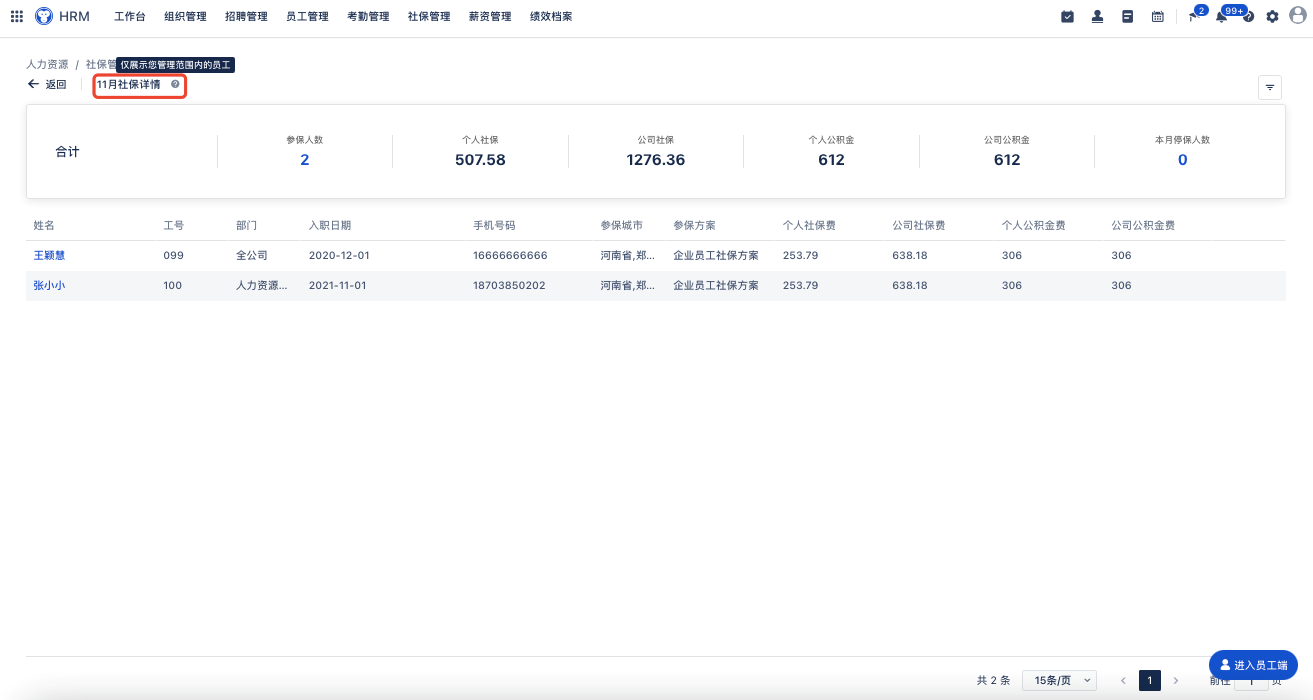
Task: Click the 公司社保费 column header
Action: (x=919, y=225)
